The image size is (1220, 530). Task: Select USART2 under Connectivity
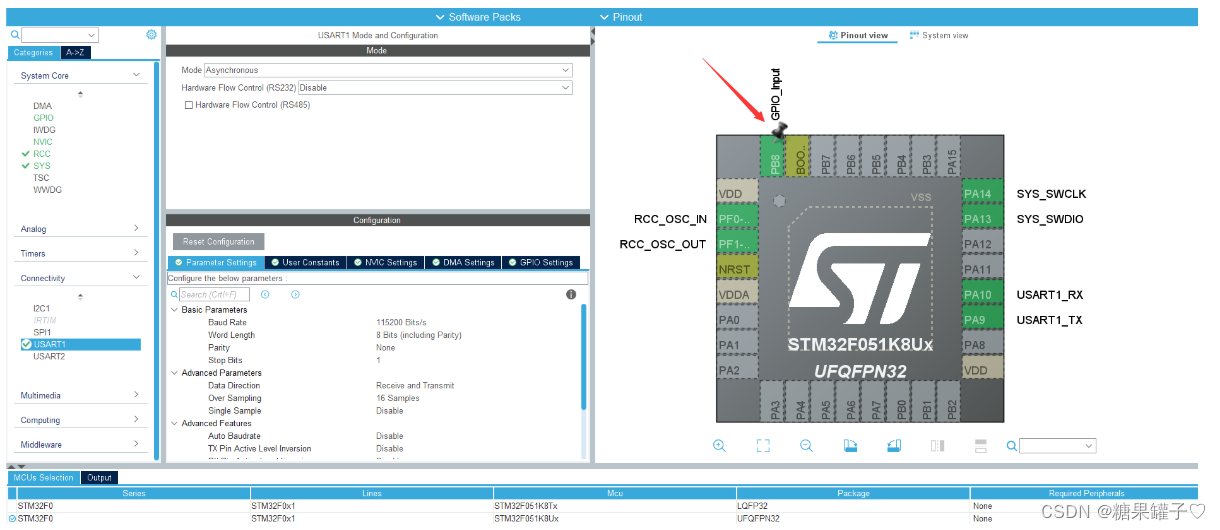tap(49, 356)
